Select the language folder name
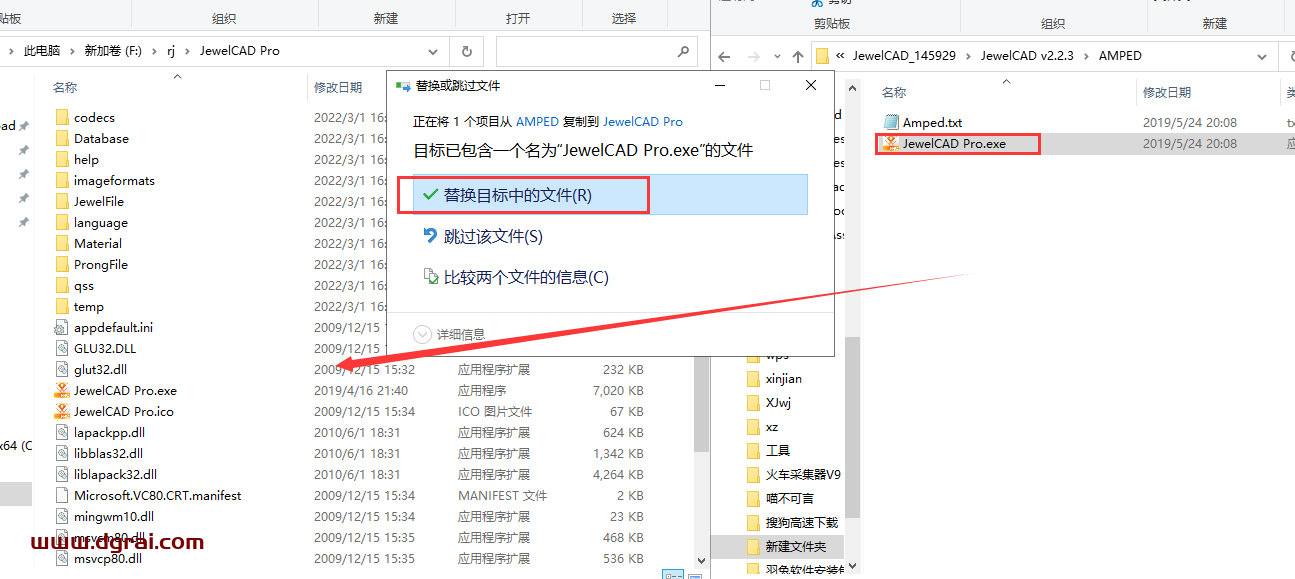Viewport: 1295px width, 579px height. [x=101, y=222]
